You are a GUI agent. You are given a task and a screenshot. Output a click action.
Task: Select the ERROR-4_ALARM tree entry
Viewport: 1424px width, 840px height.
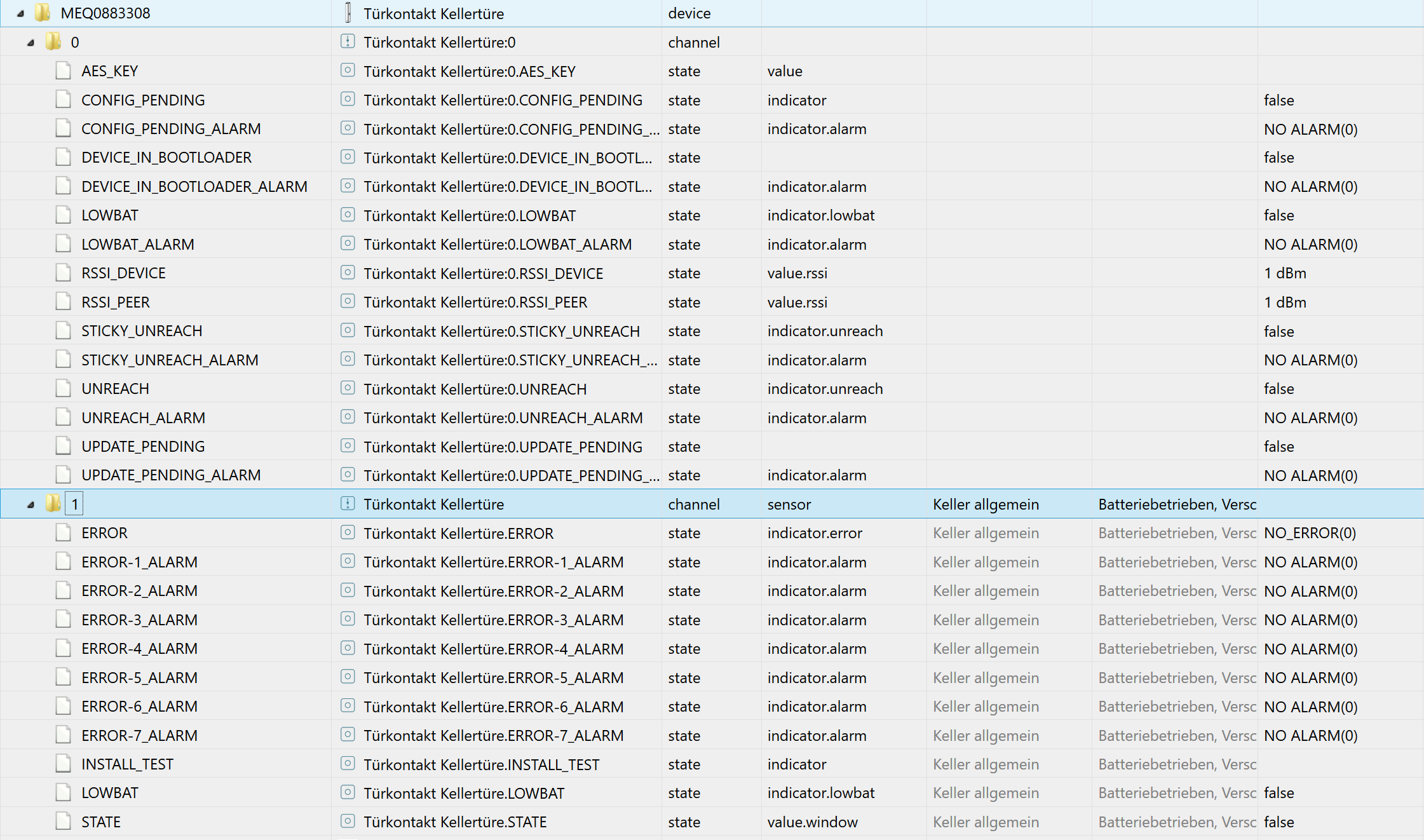139,649
